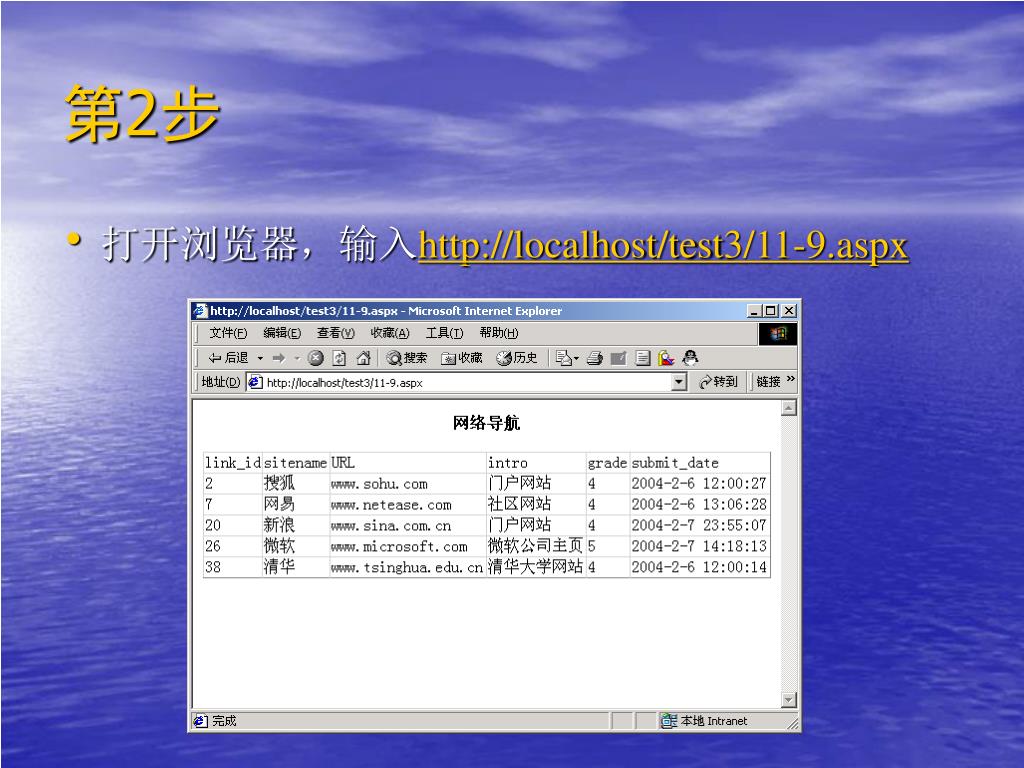Click the Forward arrow button
1024x768 pixels.
pyautogui.click(x=279, y=358)
